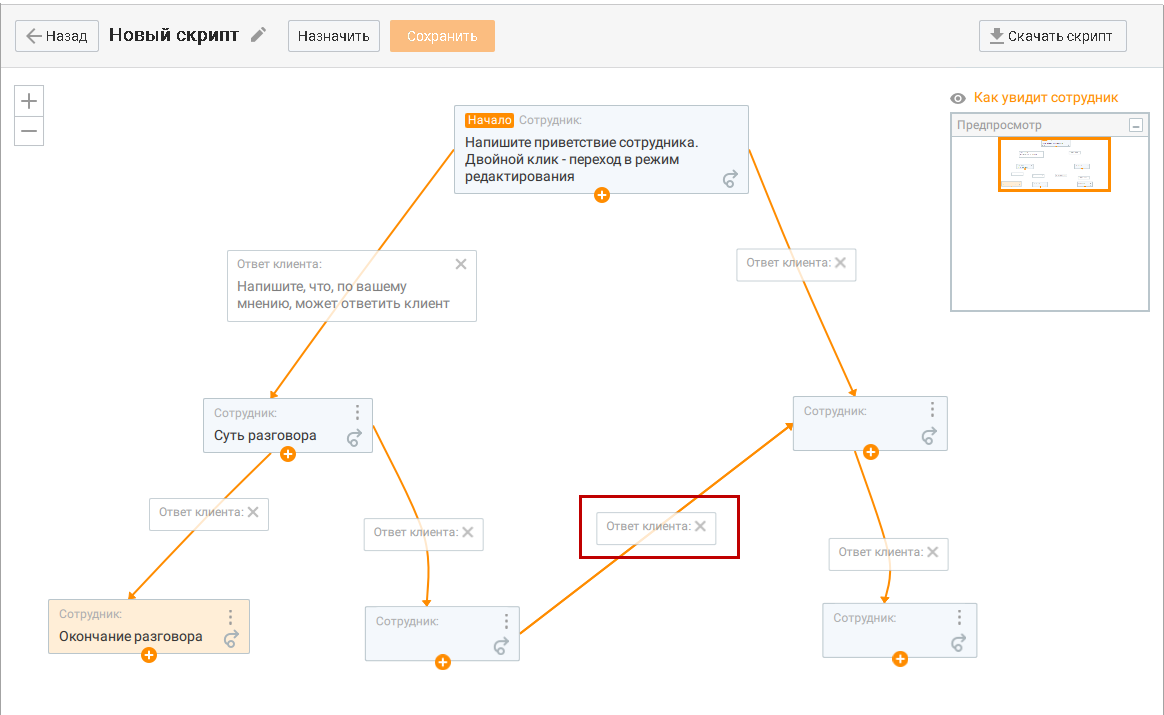1164x715 pixels.
Task: Click the script title Новый скрипт
Action: [x=174, y=35]
